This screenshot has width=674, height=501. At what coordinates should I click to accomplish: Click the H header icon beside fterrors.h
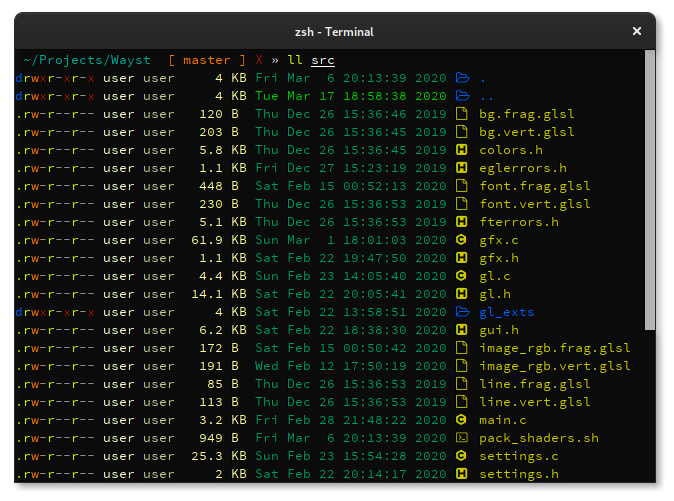(462, 222)
